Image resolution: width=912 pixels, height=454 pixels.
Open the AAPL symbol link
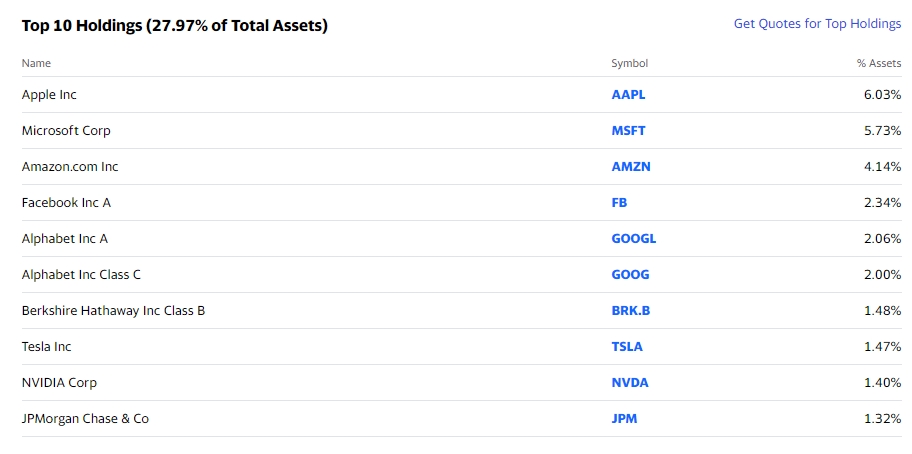pos(628,95)
